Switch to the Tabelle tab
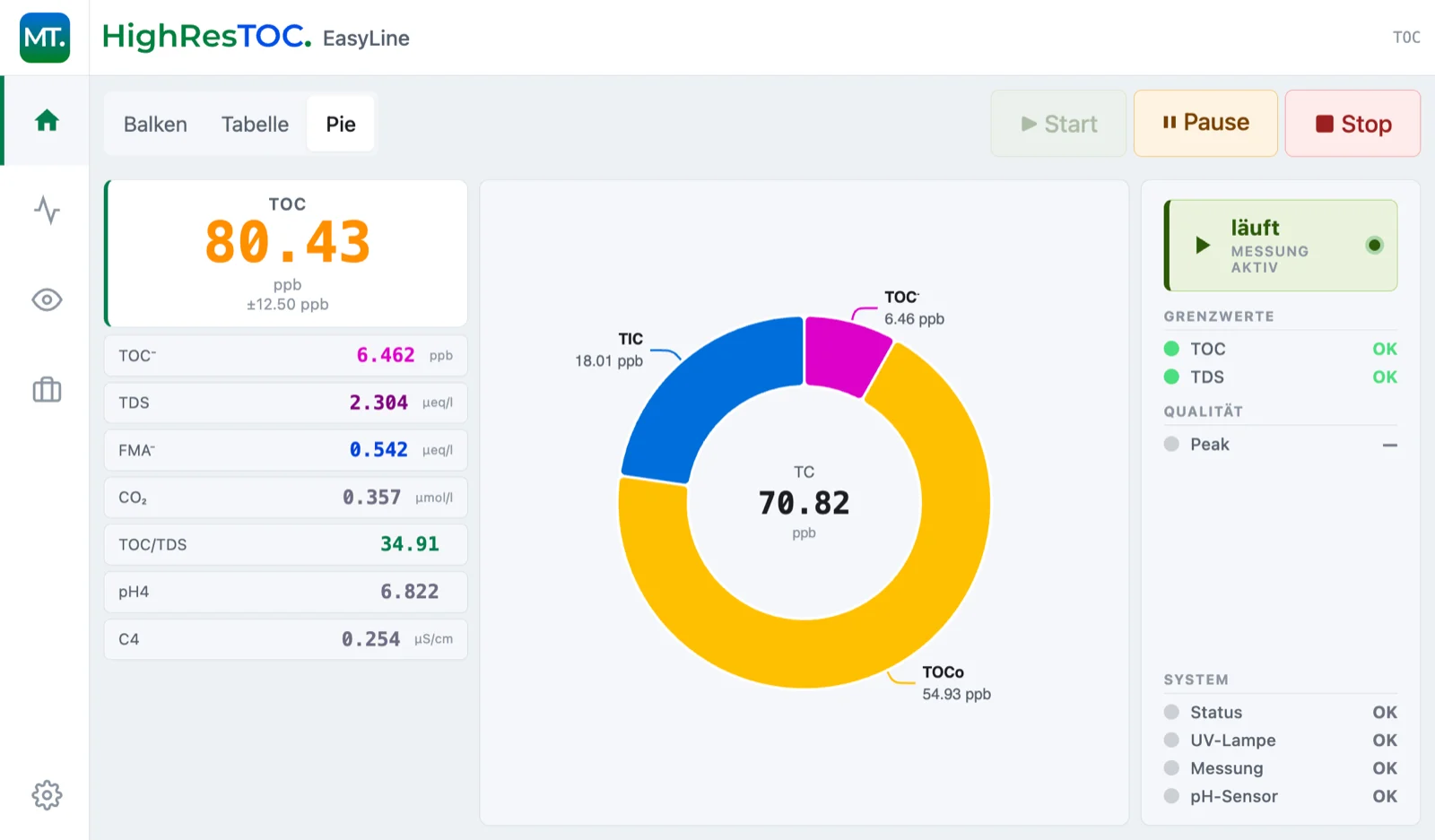1435x840 pixels. (255, 124)
